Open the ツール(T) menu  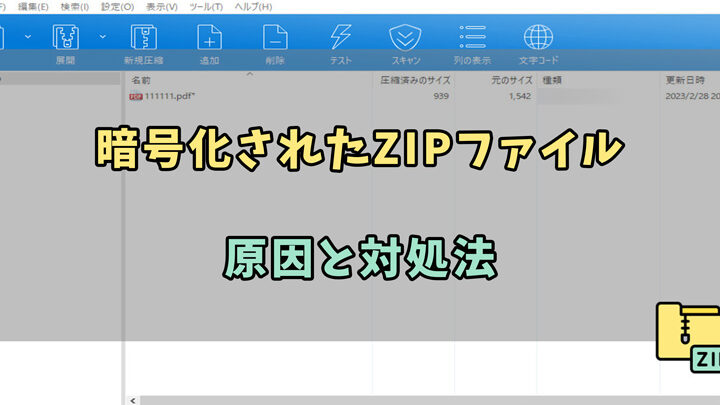[x=206, y=7]
